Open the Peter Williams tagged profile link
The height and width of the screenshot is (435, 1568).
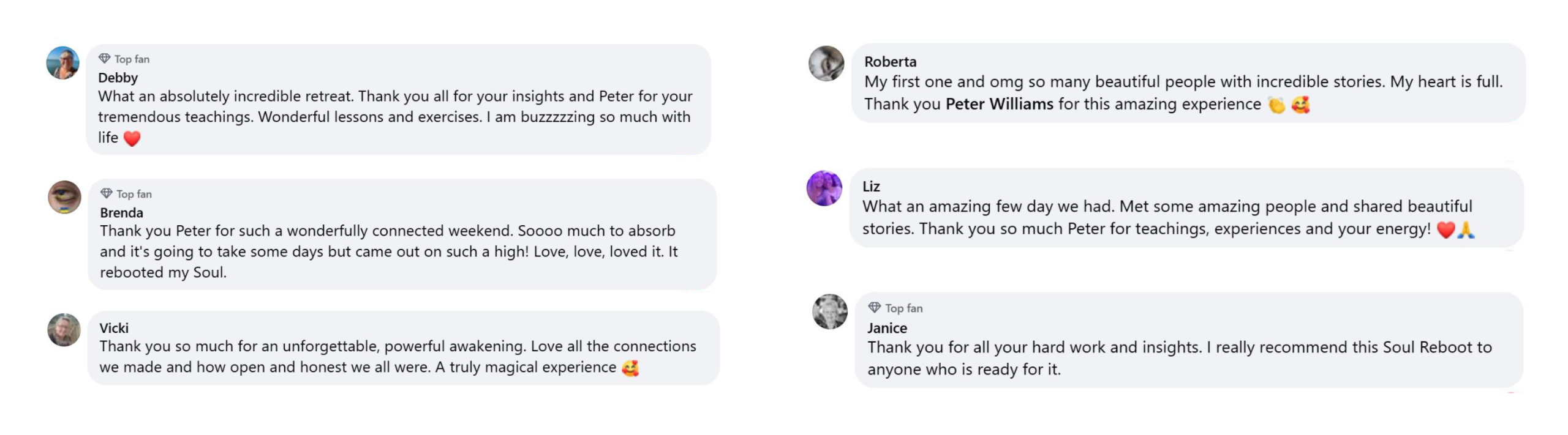click(x=999, y=104)
